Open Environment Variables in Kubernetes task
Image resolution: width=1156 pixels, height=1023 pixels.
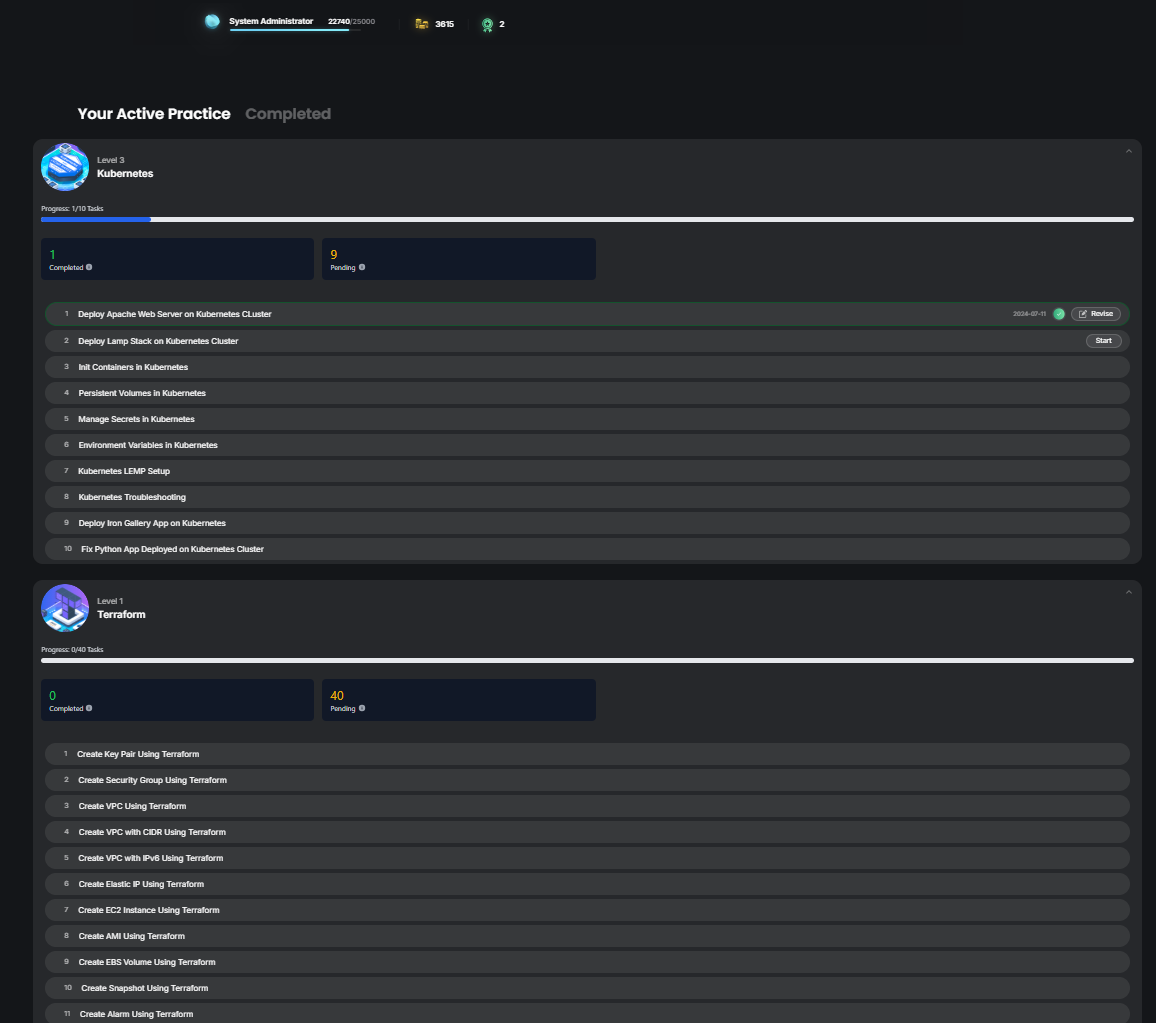pos(587,445)
